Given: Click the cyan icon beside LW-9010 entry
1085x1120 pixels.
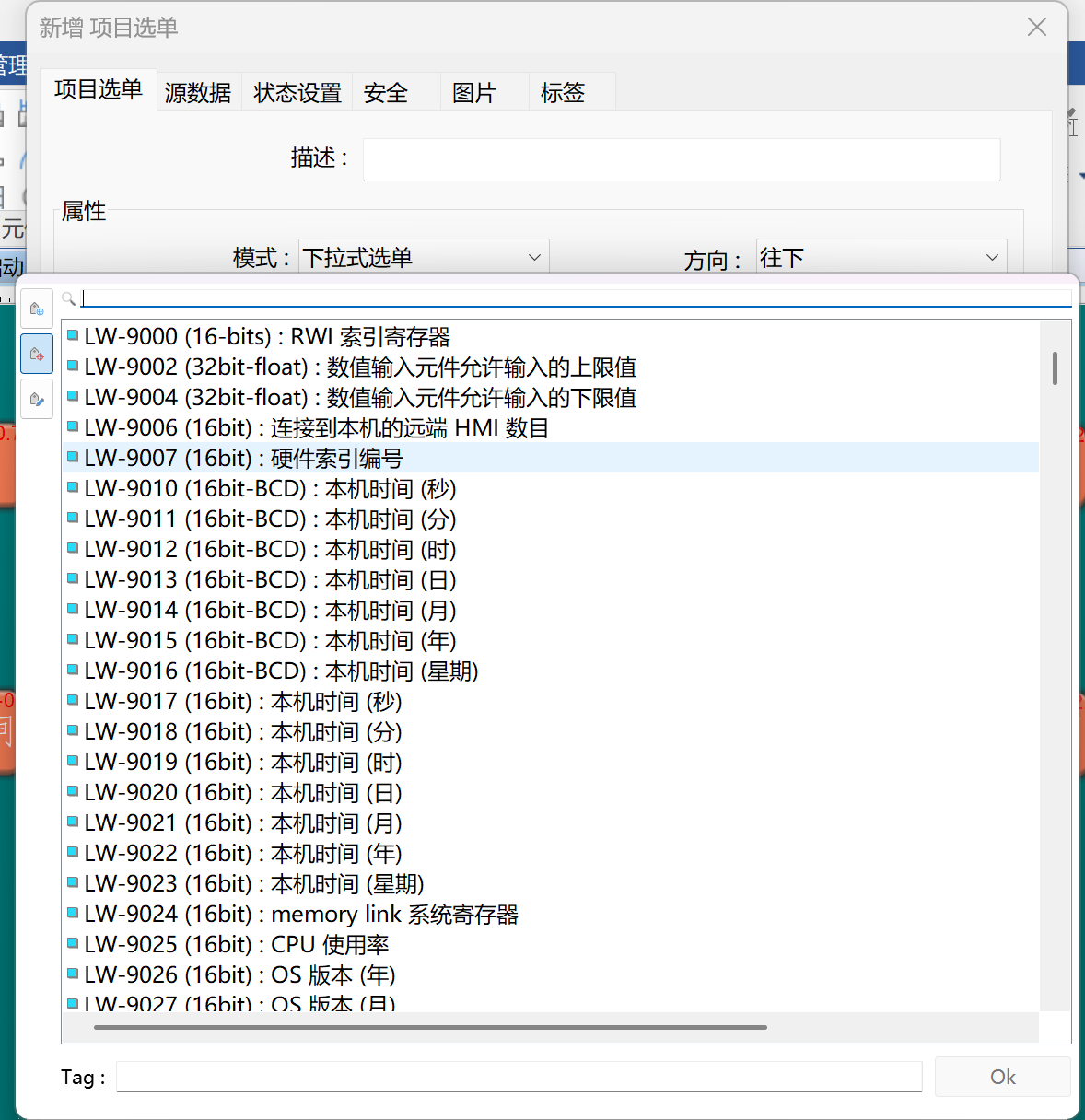Looking at the screenshot, I should (73, 488).
